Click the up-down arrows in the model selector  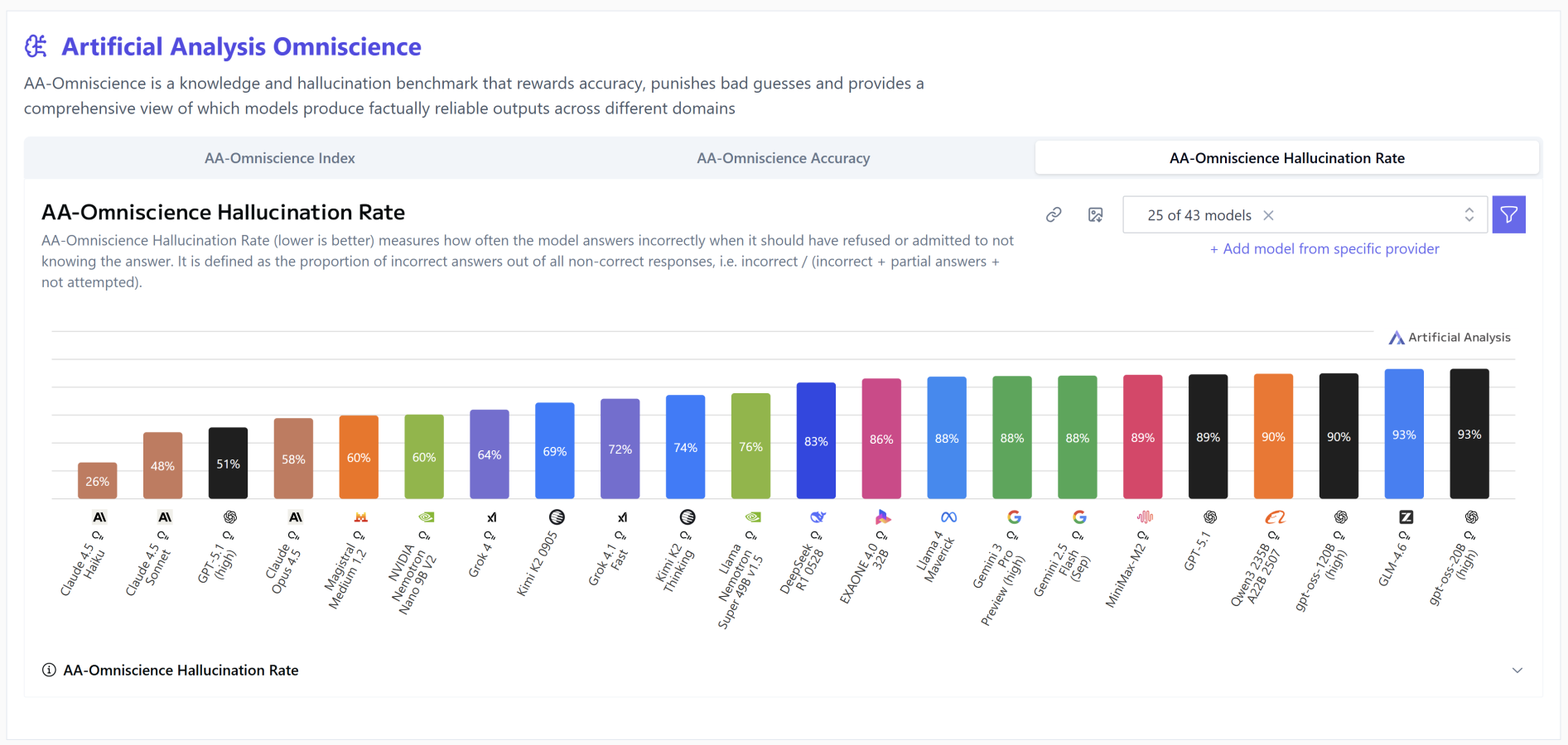click(x=1469, y=215)
